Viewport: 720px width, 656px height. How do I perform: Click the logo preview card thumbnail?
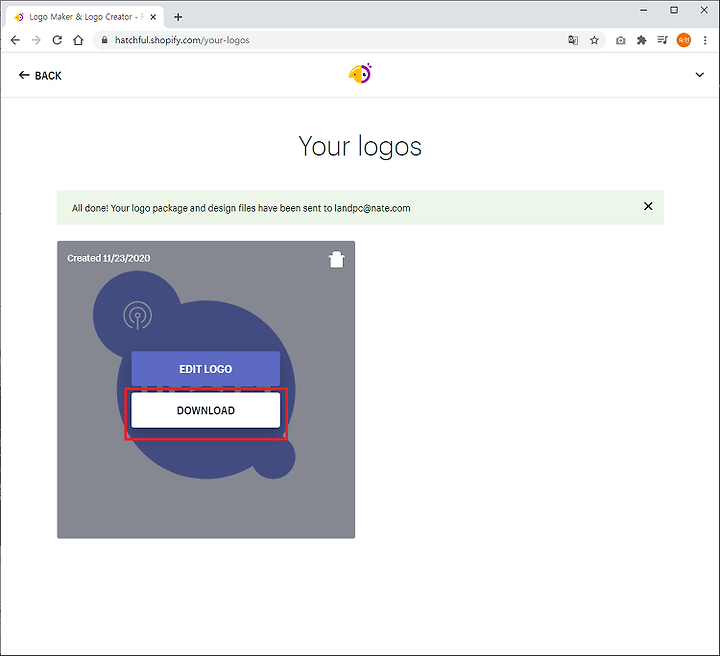(x=206, y=390)
